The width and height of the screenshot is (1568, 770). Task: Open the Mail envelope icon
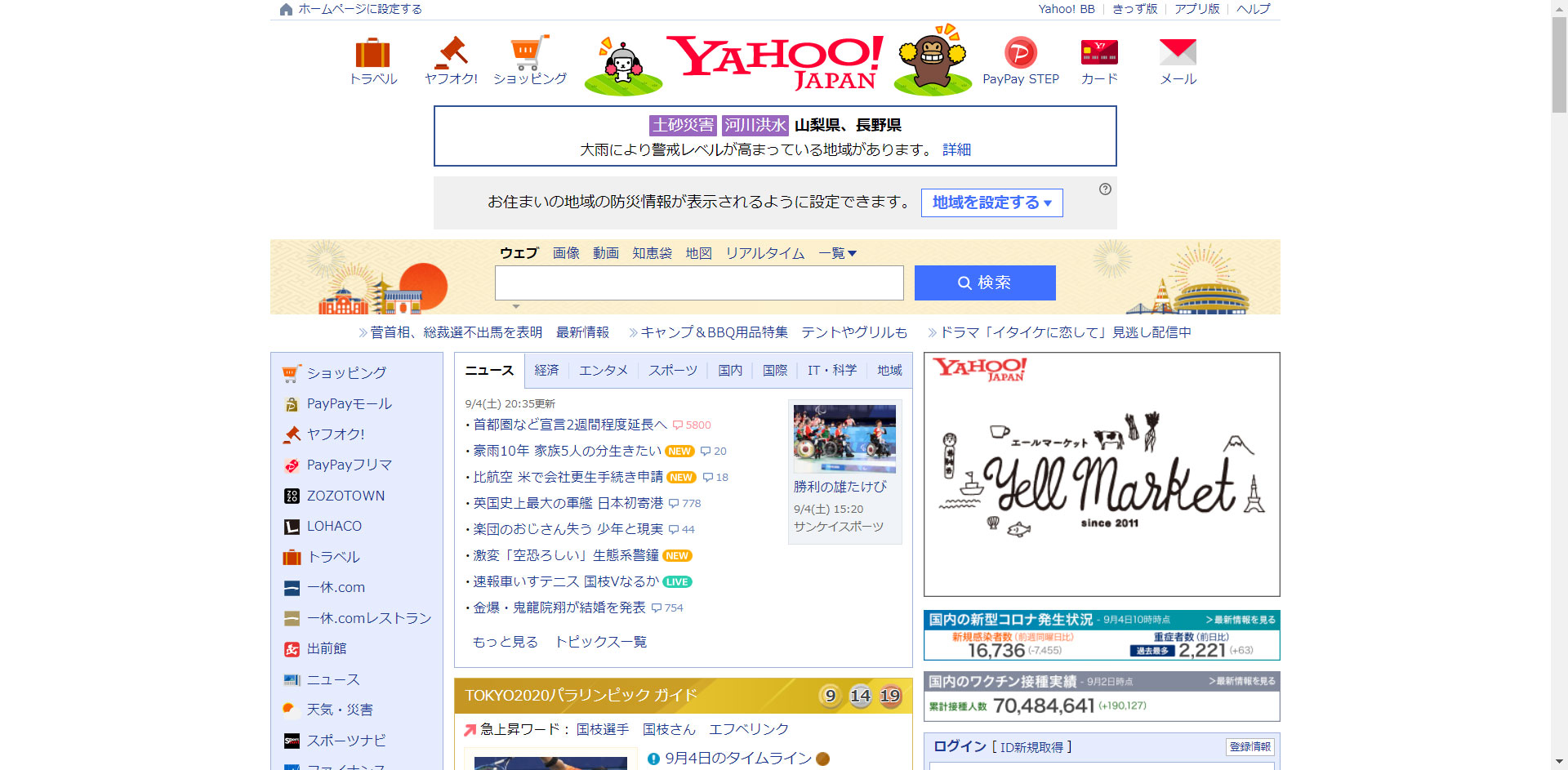point(1178,52)
